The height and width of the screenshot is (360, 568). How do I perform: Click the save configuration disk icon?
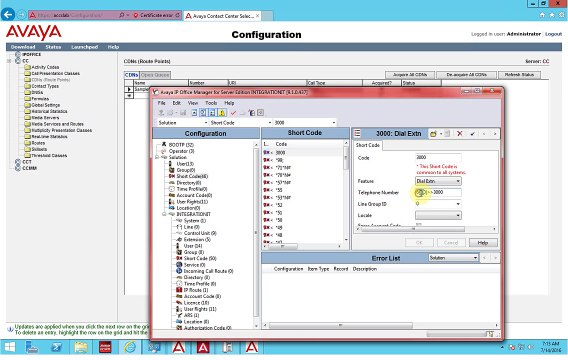coord(183,113)
